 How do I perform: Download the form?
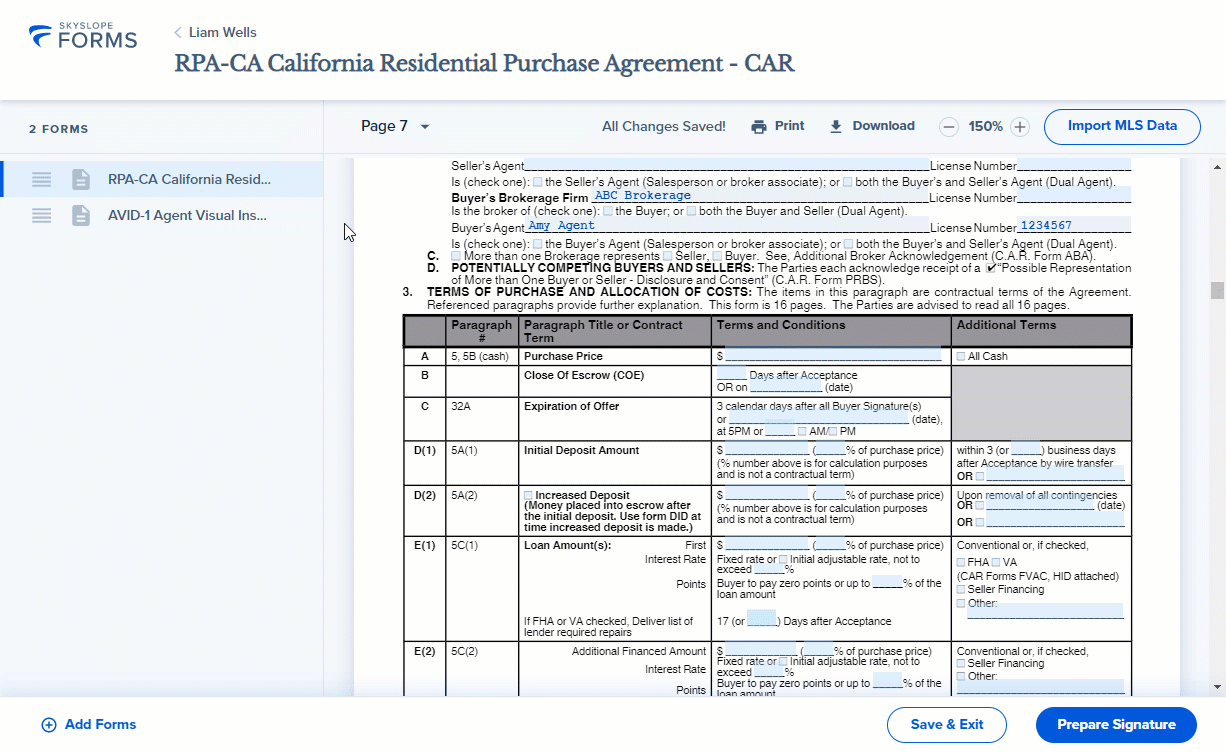coord(872,126)
